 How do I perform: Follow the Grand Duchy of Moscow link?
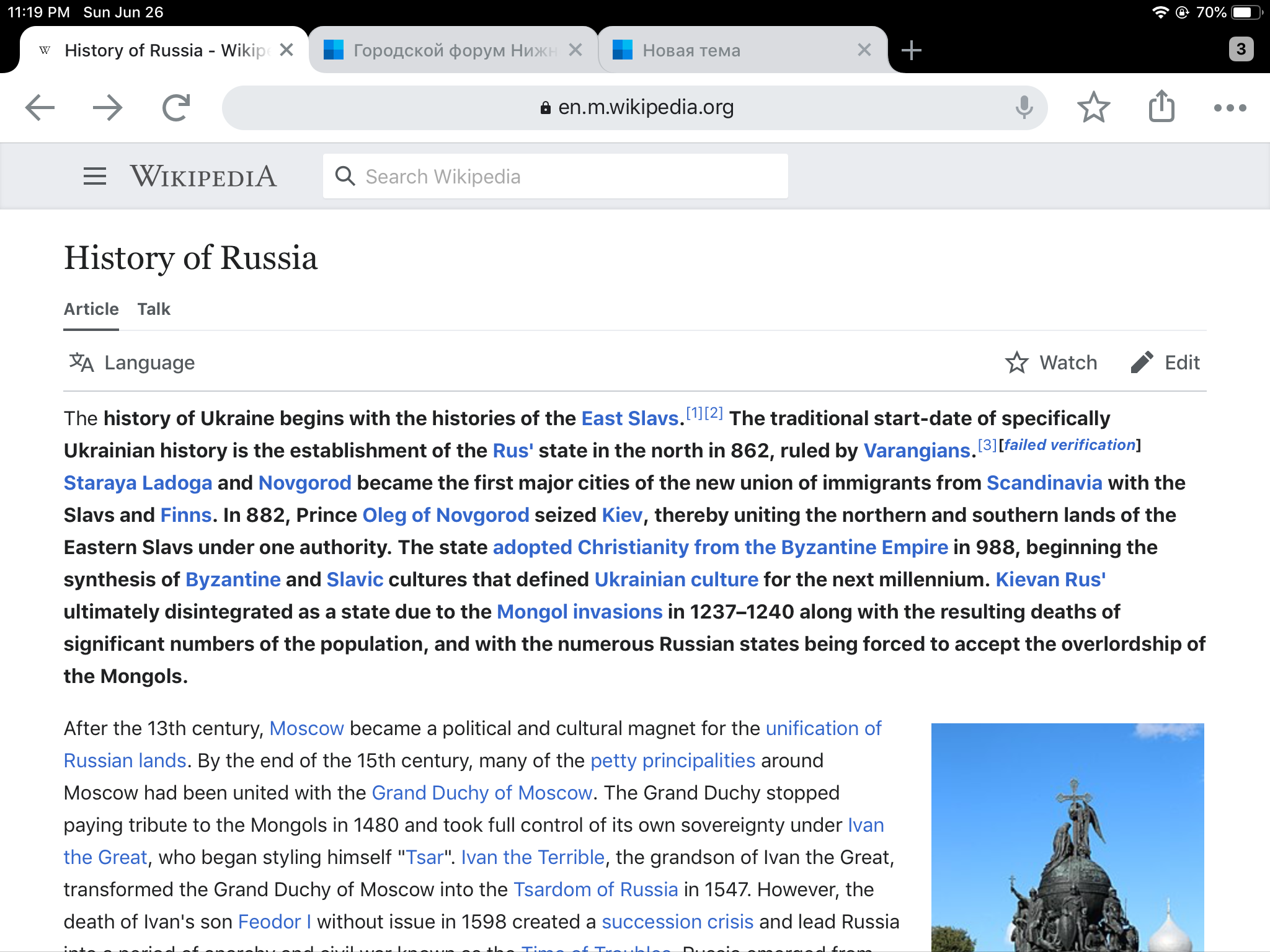[x=482, y=793]
